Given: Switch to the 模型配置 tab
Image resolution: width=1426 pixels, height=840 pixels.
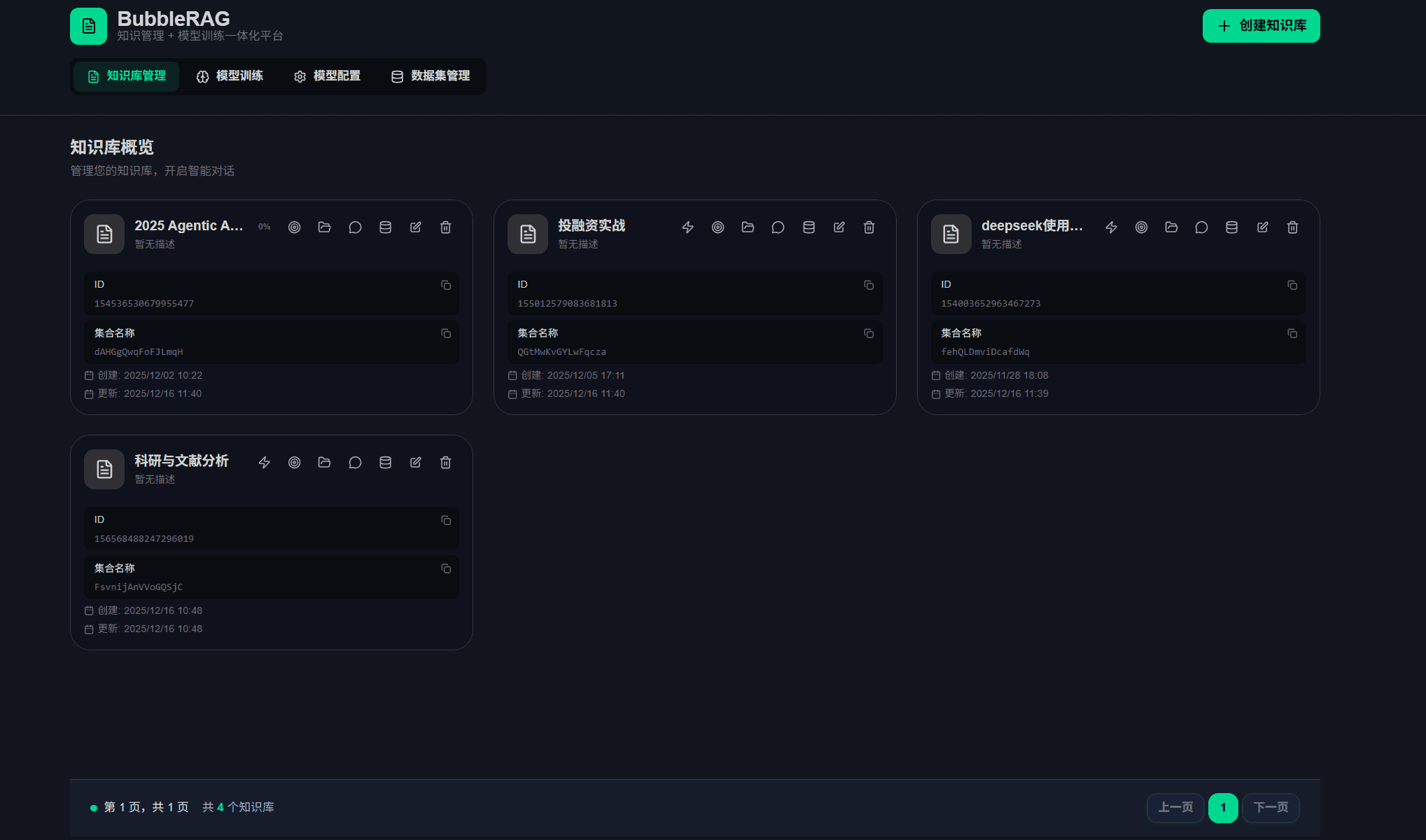Looking at the screenshot, I should point(327,76).
